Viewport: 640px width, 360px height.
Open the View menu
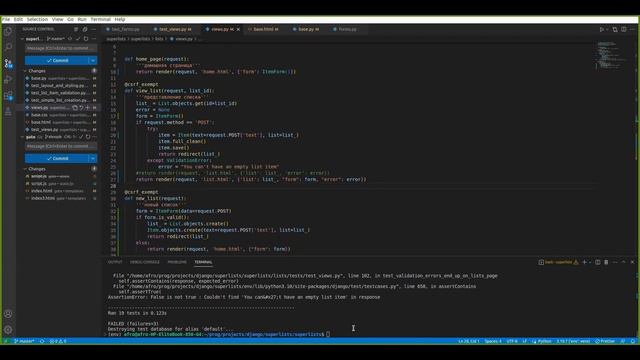(x=58, y=19)
